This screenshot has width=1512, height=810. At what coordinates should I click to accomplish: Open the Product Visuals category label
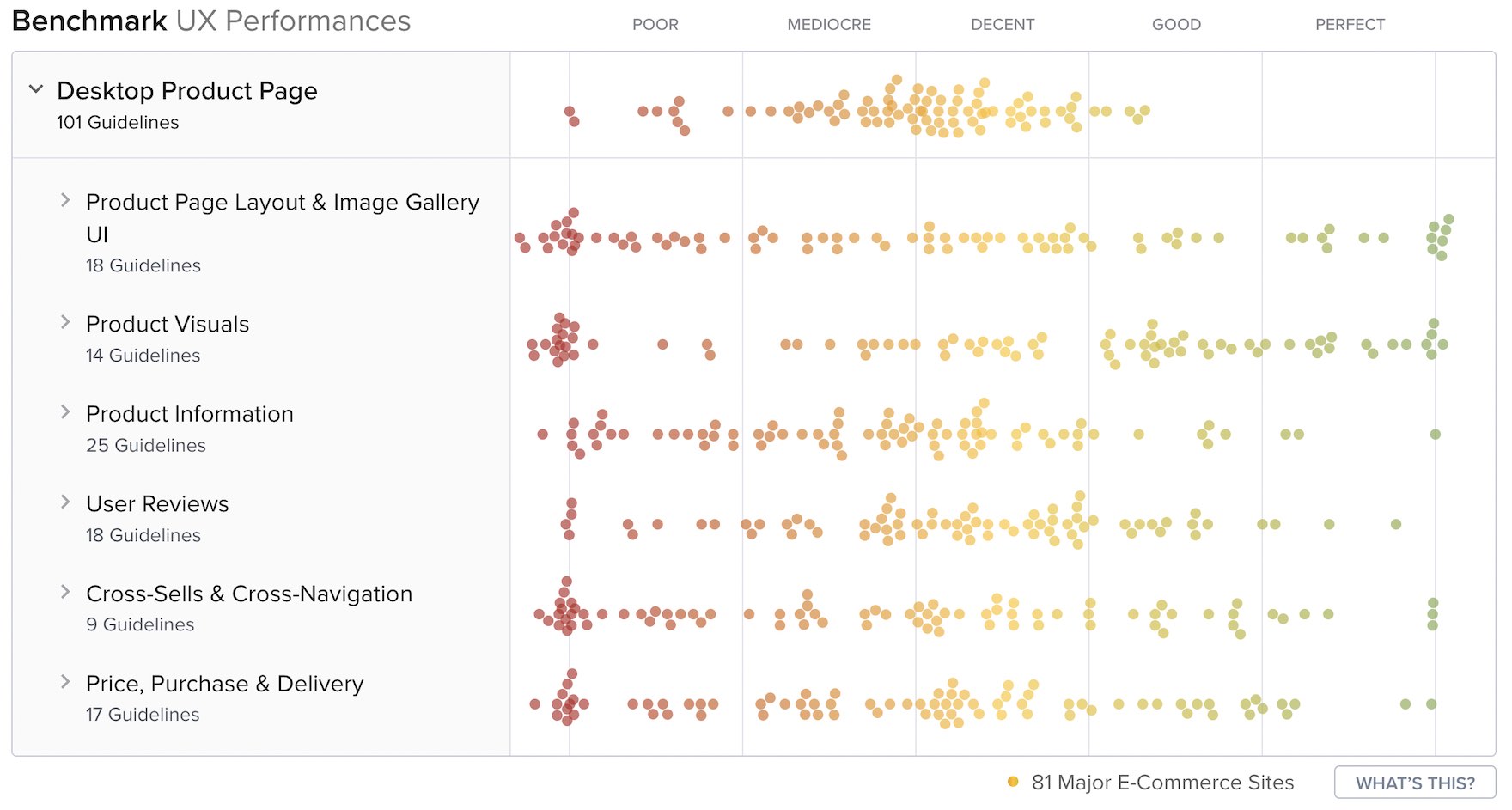tap(168, 325)
